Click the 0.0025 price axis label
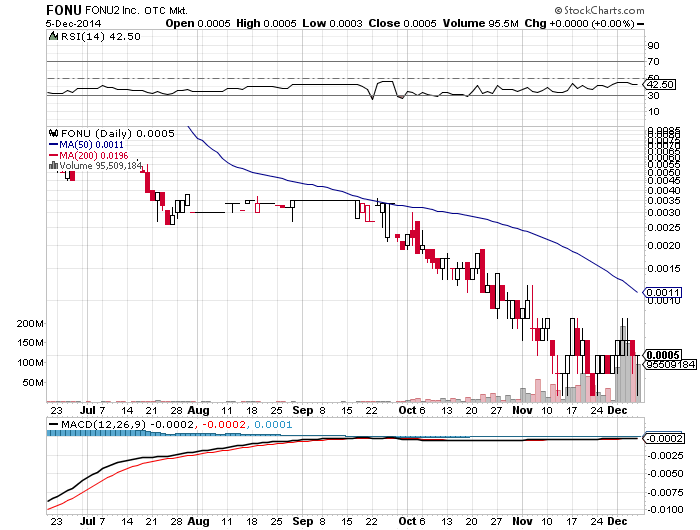Screen dimensions: 700x530 click(664, 228)
